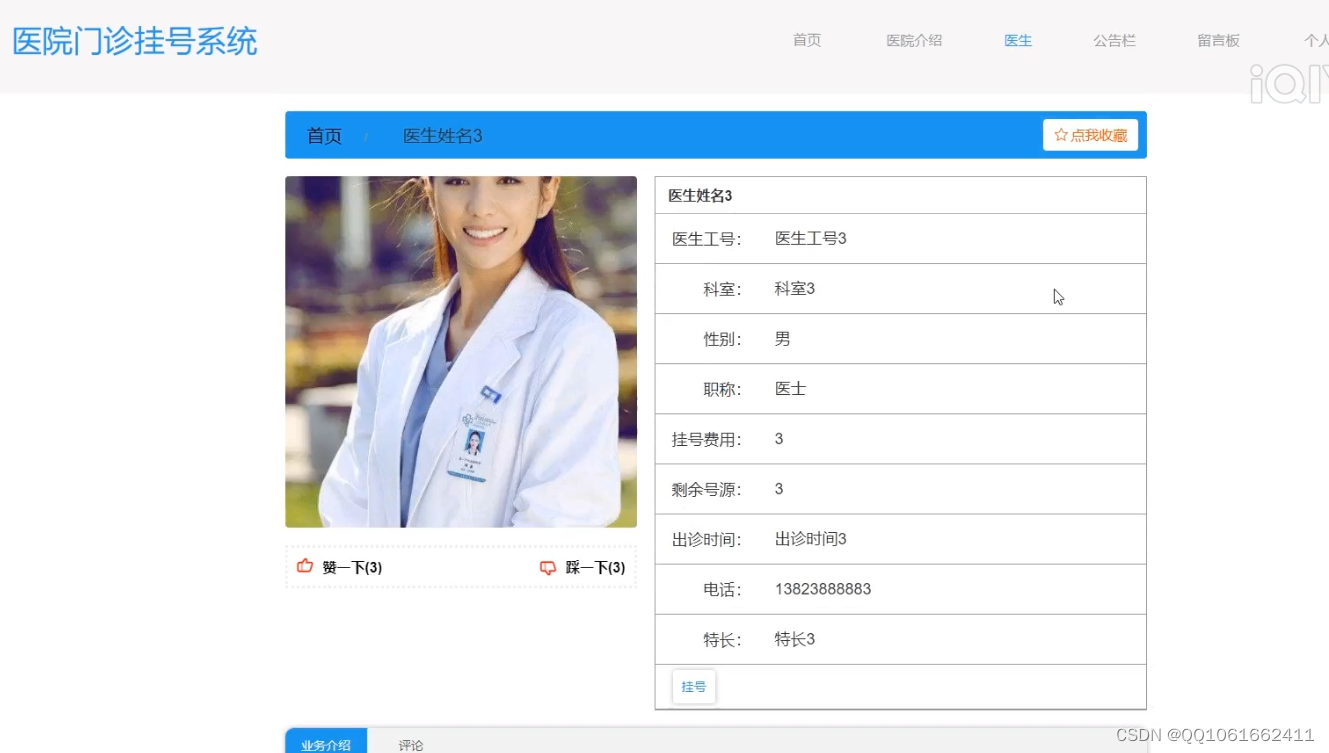Click the gender value 男
The image size is (1329, 753).
[783, 339]
